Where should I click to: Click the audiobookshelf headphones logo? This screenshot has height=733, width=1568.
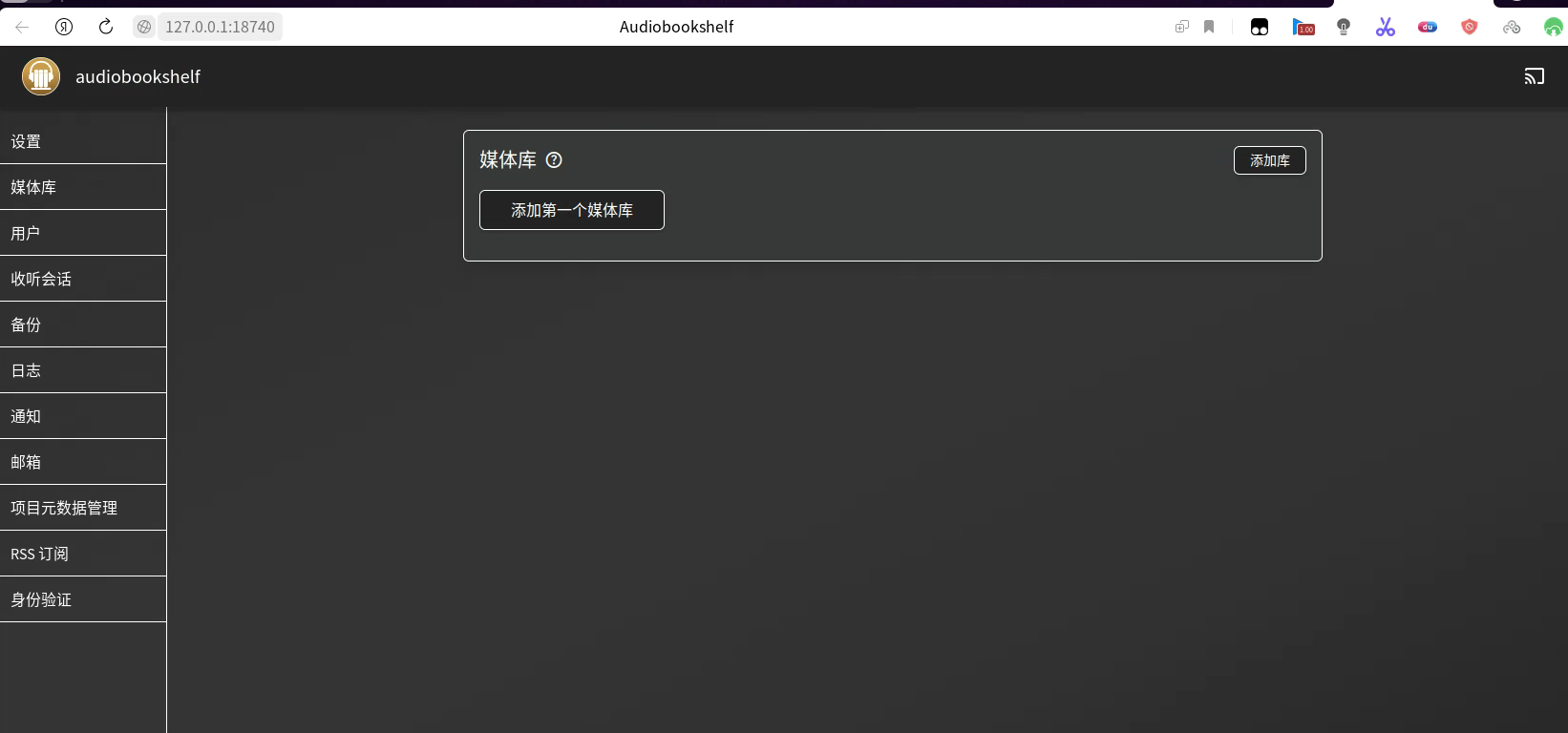tap(41, 76)
